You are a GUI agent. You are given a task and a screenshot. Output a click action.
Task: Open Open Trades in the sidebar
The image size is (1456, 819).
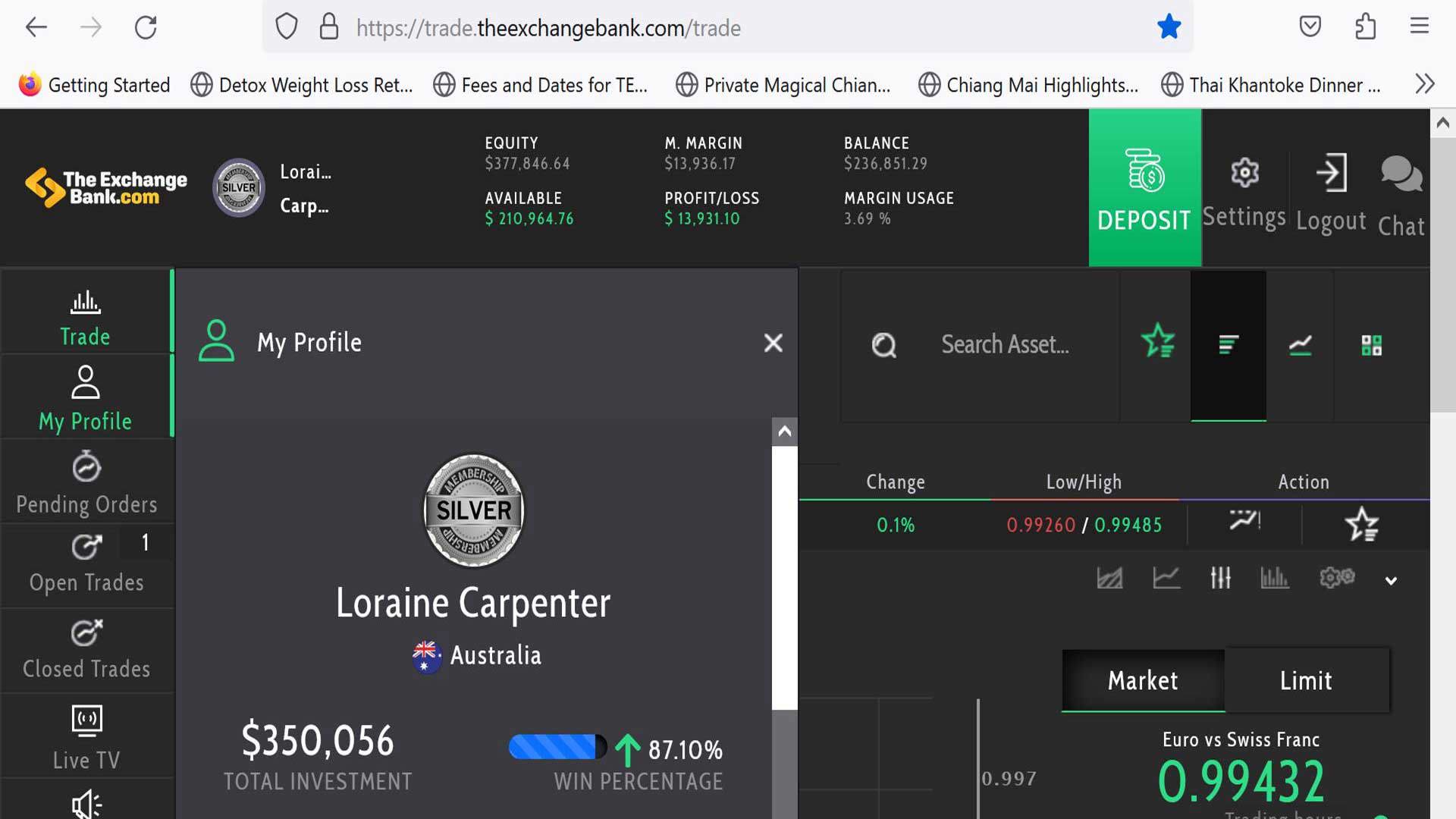(x=86, y=566)
